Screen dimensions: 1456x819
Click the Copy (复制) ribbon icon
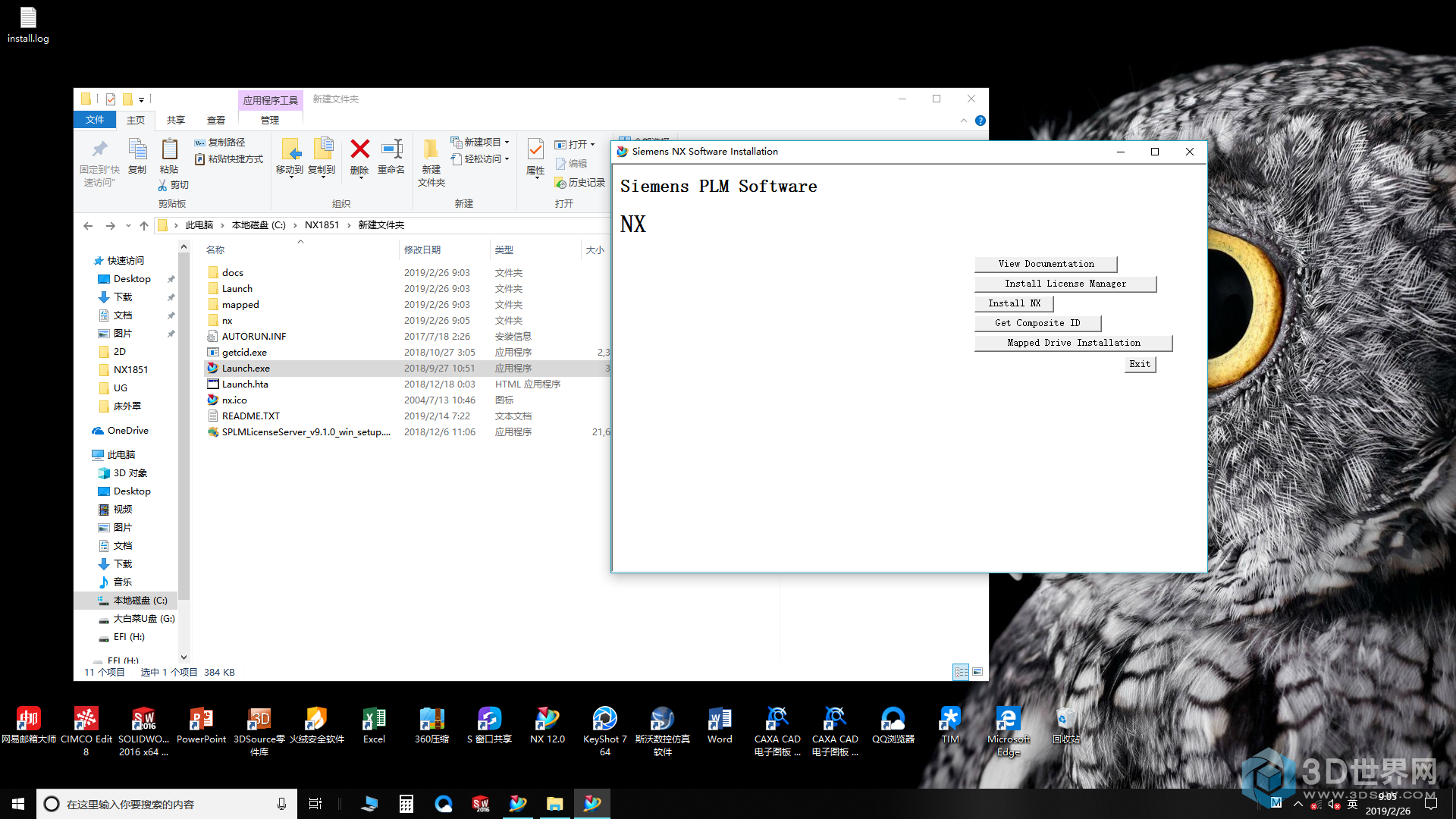click(x=137, y=149)
